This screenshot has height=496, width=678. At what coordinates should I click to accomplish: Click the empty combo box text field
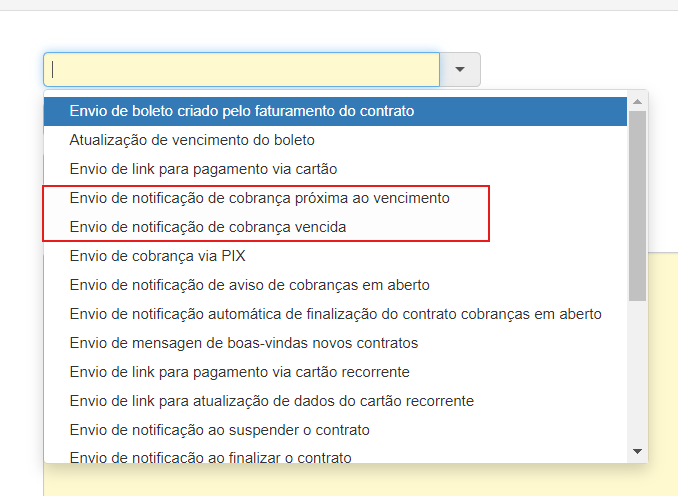pyautogui.click(x=241, y=70)
